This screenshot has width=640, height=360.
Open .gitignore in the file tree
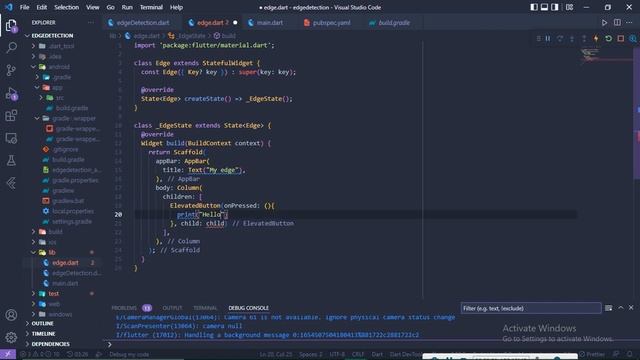point(65,149)
